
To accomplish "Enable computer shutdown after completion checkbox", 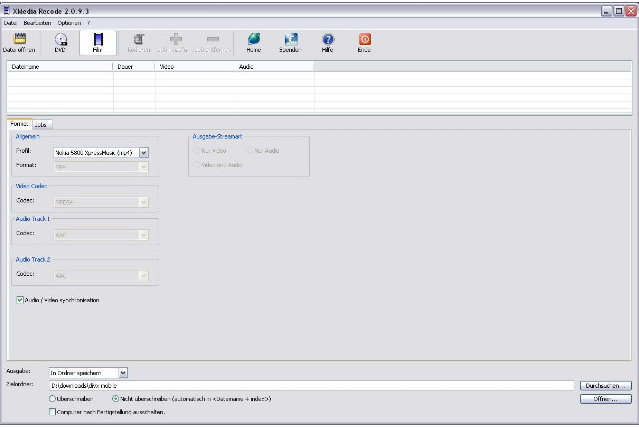I will pyautogui.click(x=52, y=412).
